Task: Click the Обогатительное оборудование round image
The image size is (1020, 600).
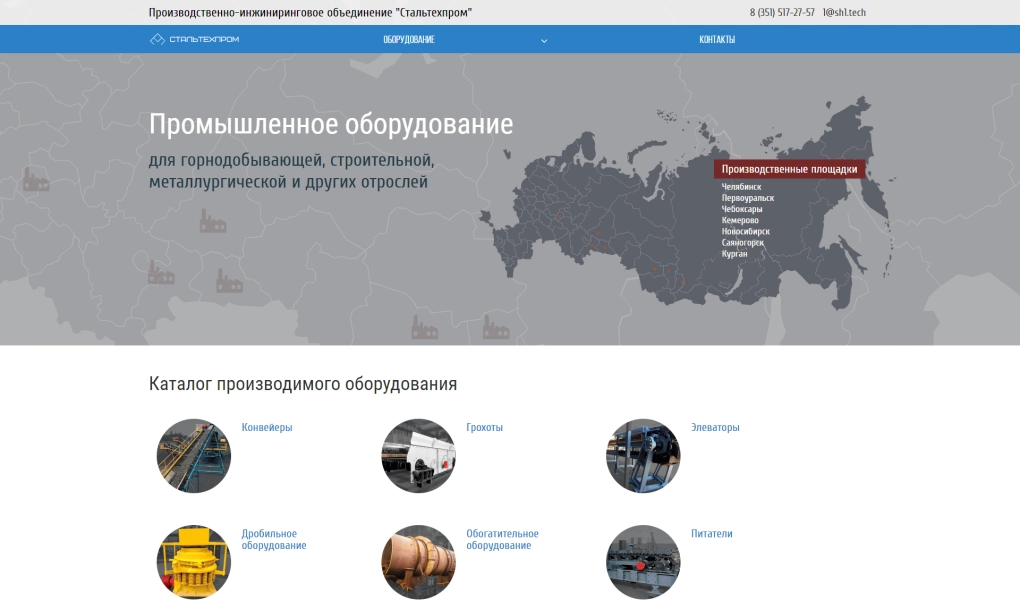Action: click(418, 562)
